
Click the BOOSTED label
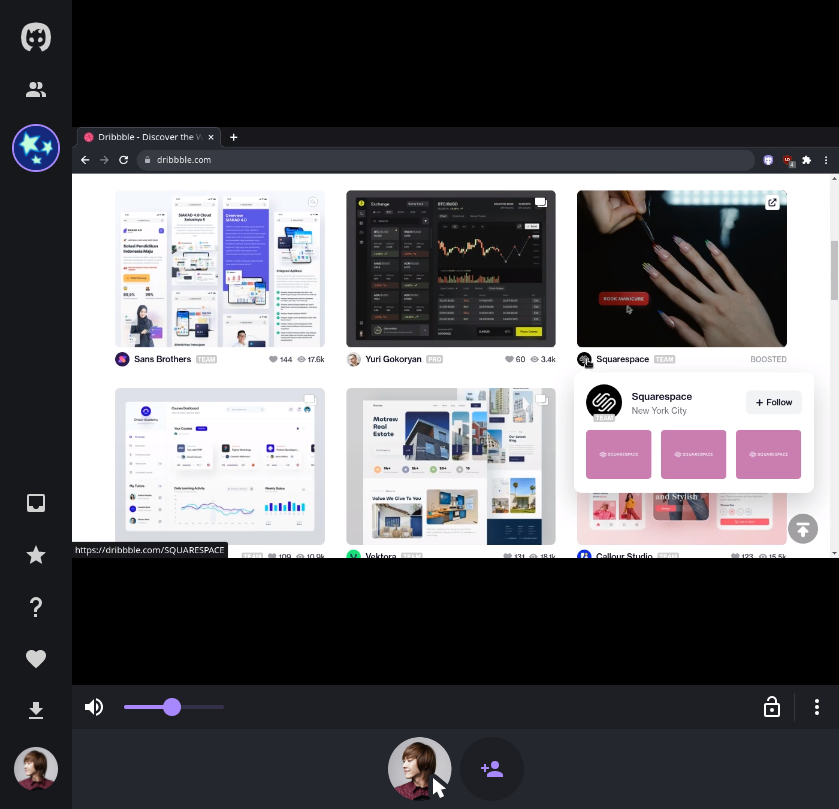(x=768, y=360)
